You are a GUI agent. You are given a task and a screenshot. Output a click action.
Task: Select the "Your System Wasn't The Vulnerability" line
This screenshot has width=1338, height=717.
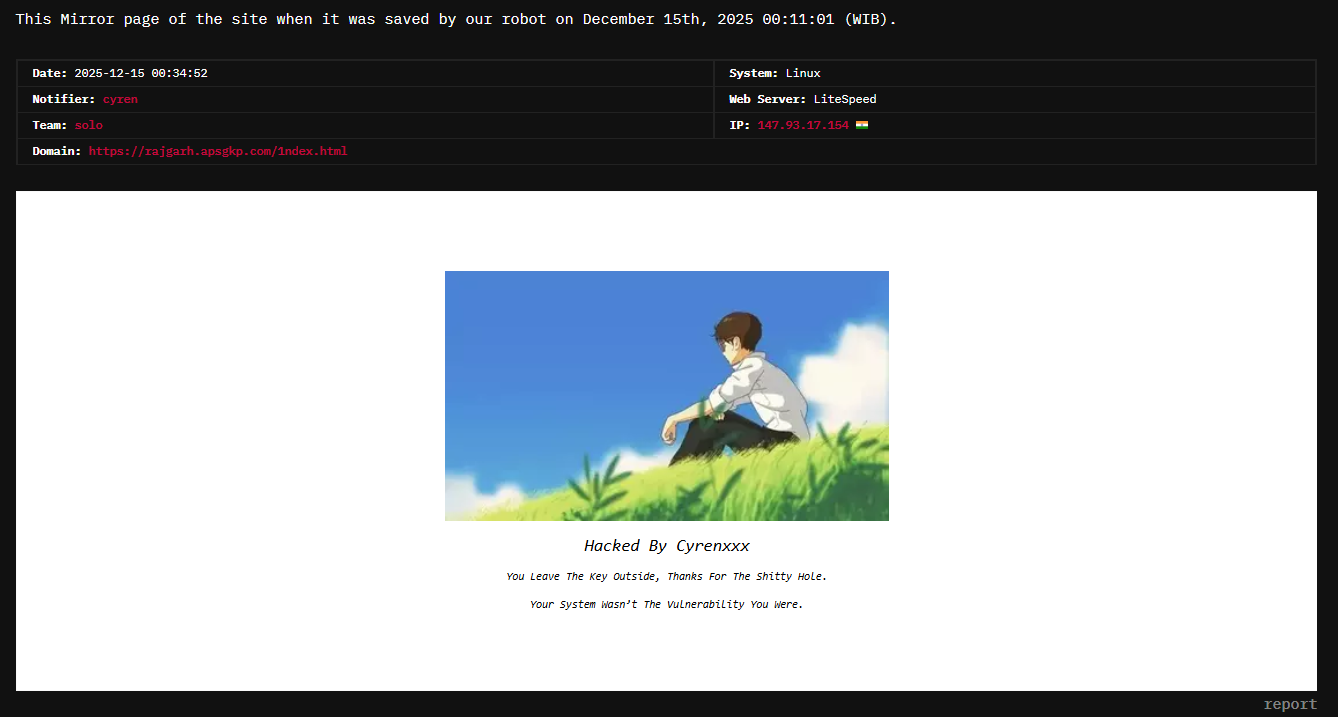pyautogui.click(x=666, y=604)
